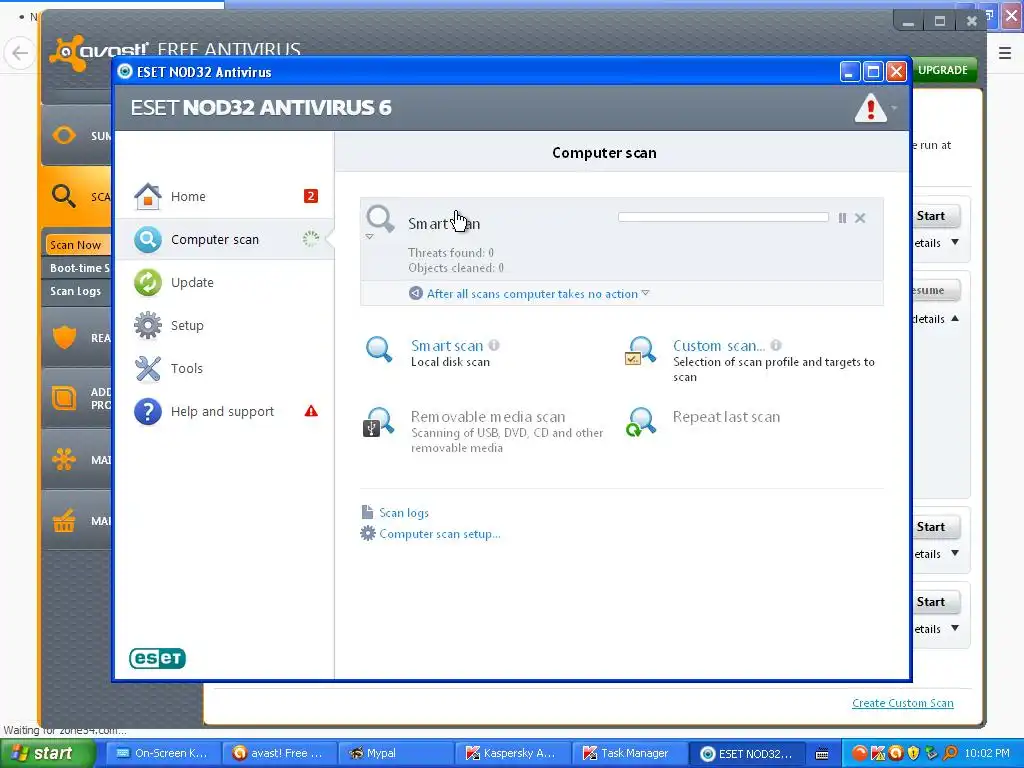
Task: Switch to Kaspersky in the taskbar
Action: [x=512, y=753]
